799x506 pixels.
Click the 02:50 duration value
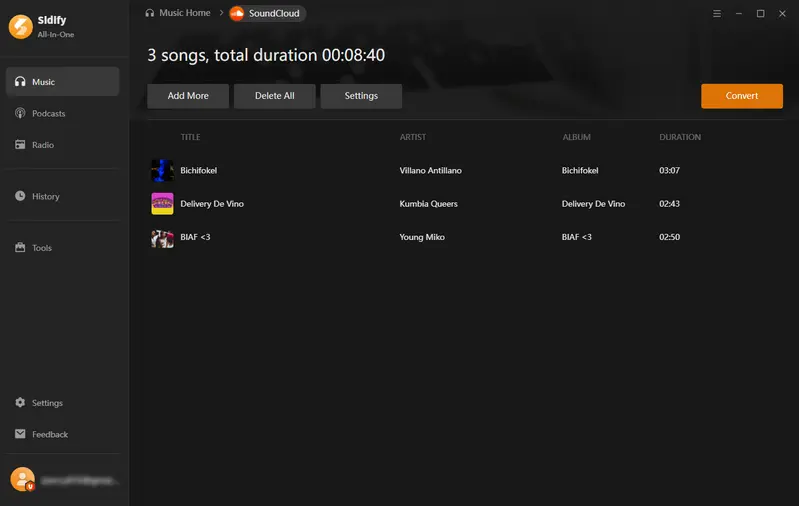pyautogui.click(x=670, y=237)
